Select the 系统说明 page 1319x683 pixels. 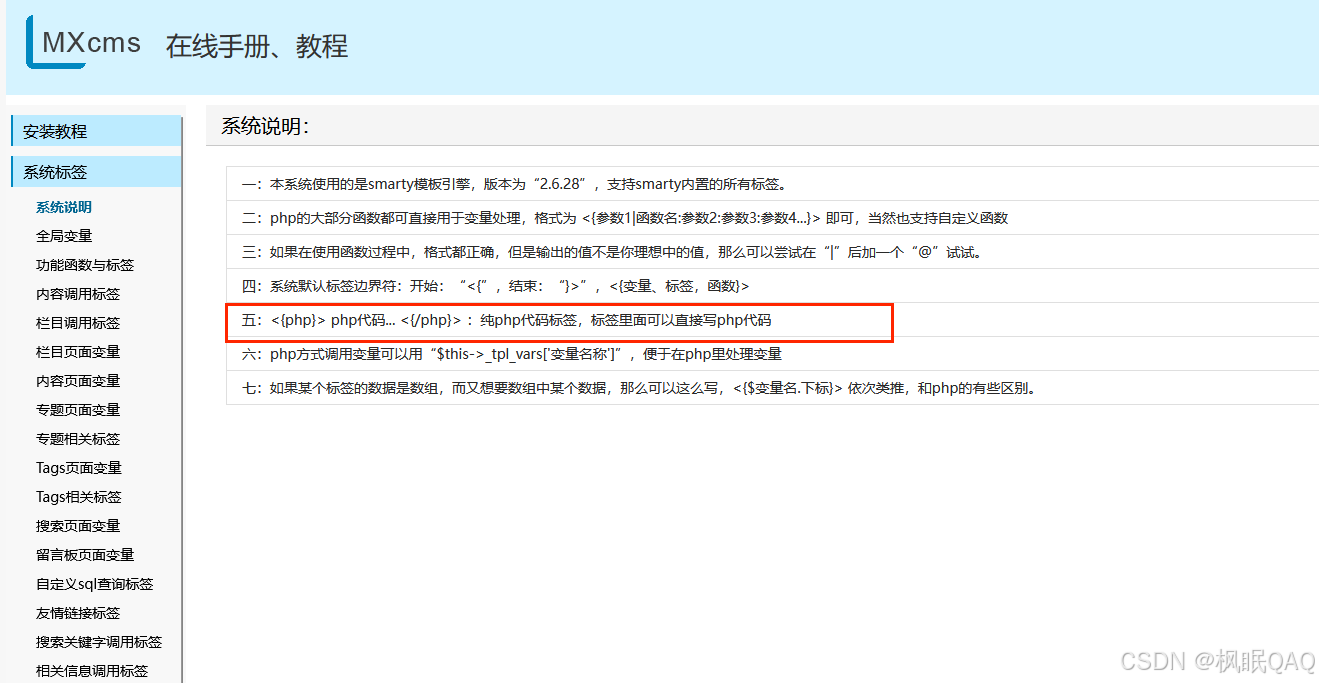(65, 206)
